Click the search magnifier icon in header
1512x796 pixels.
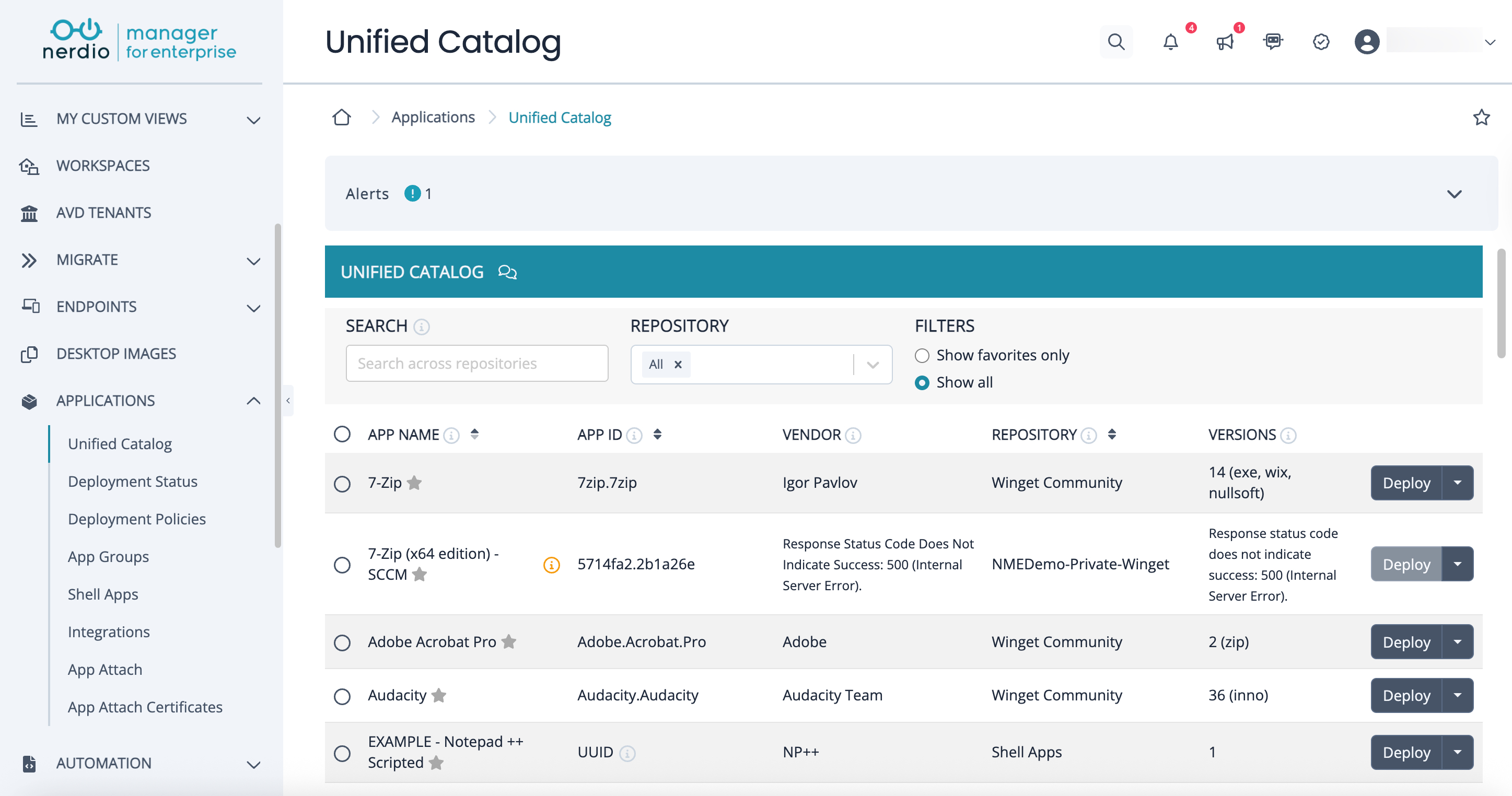[x=1116, y=42]
